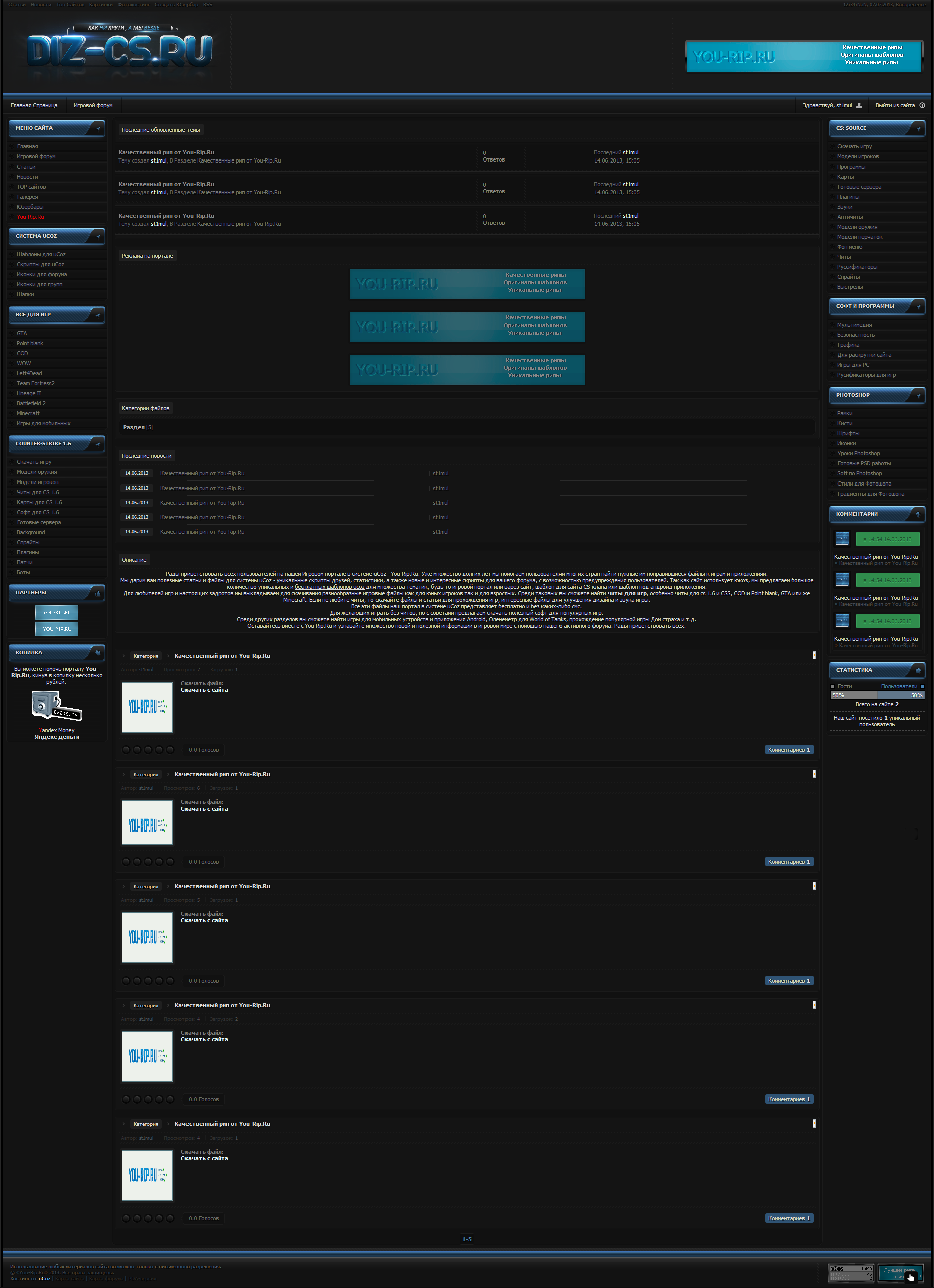Open Шаблоны для uCoz link
This screenshot has height=1288, width=934.
[x=41, y=254]
